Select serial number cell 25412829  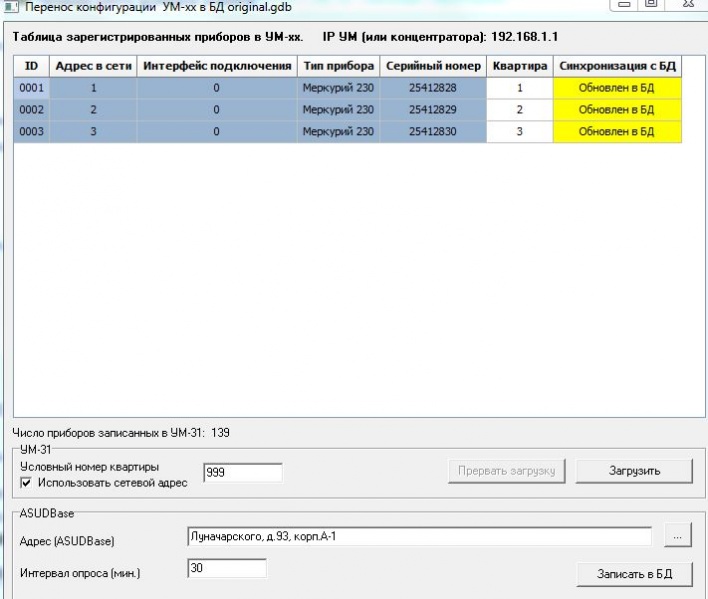tap(432, 110)
